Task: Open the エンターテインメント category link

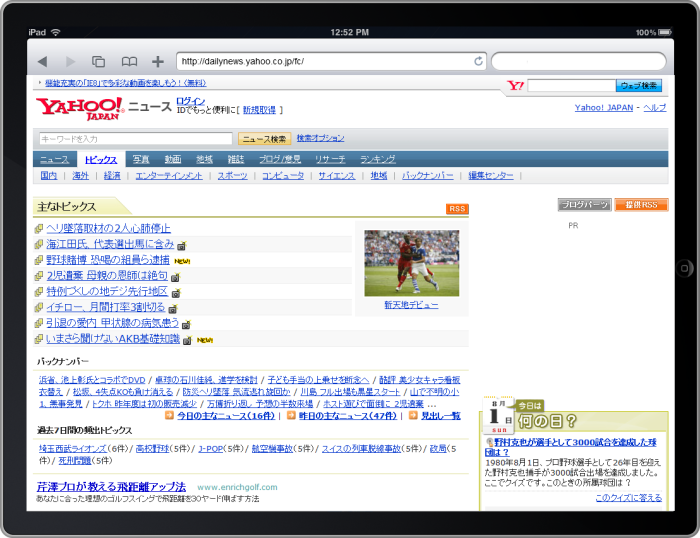Action: pyautogui.click(x=169, y=175)
